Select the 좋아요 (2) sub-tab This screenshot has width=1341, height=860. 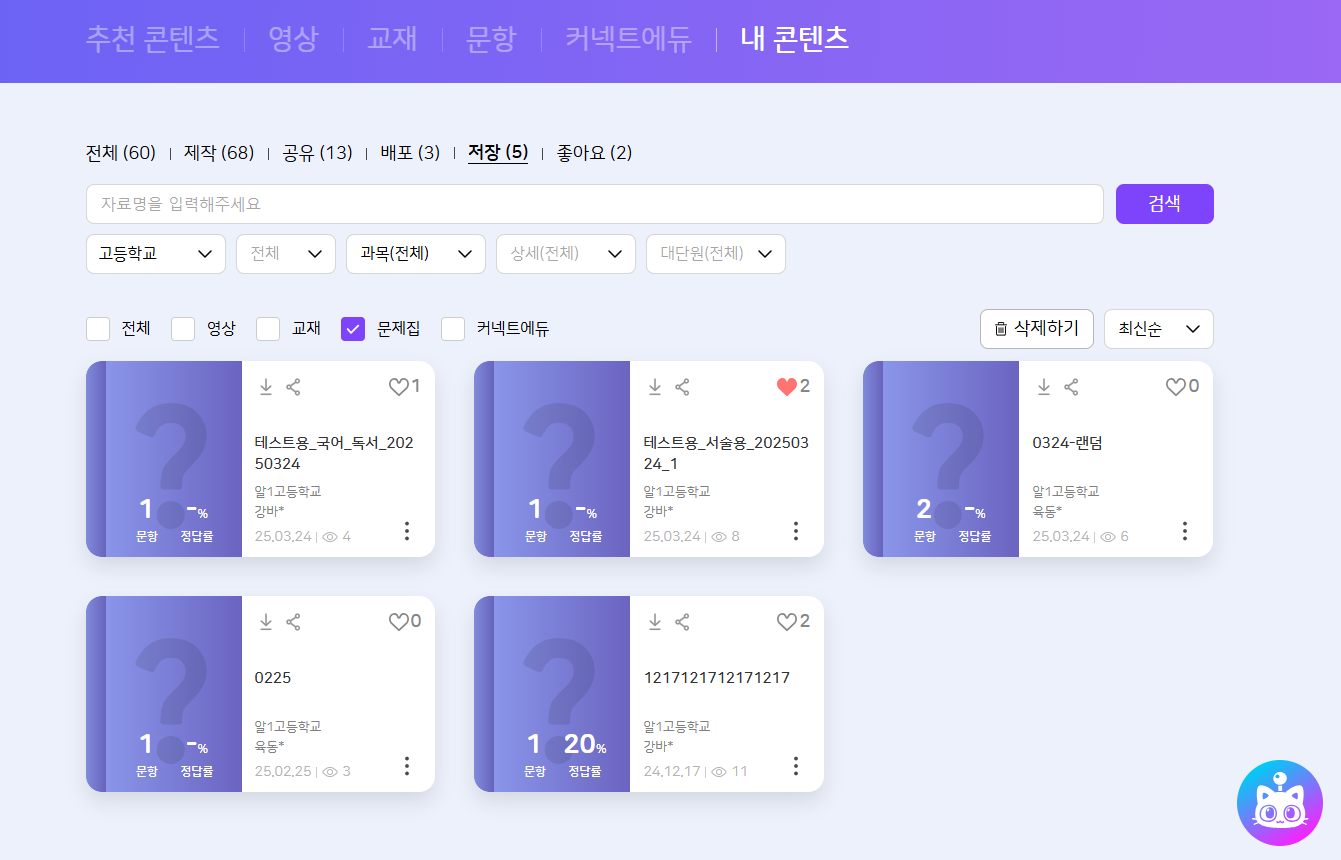click(x=594, y=153)
